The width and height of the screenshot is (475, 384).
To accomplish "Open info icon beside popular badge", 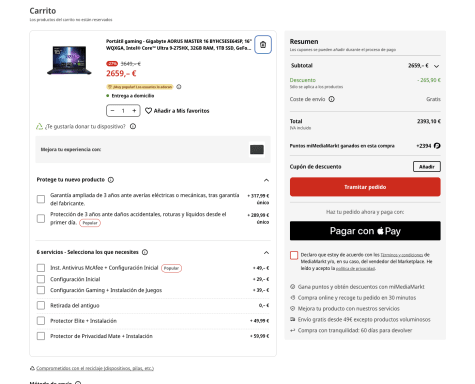I will (x=179, y=87).
